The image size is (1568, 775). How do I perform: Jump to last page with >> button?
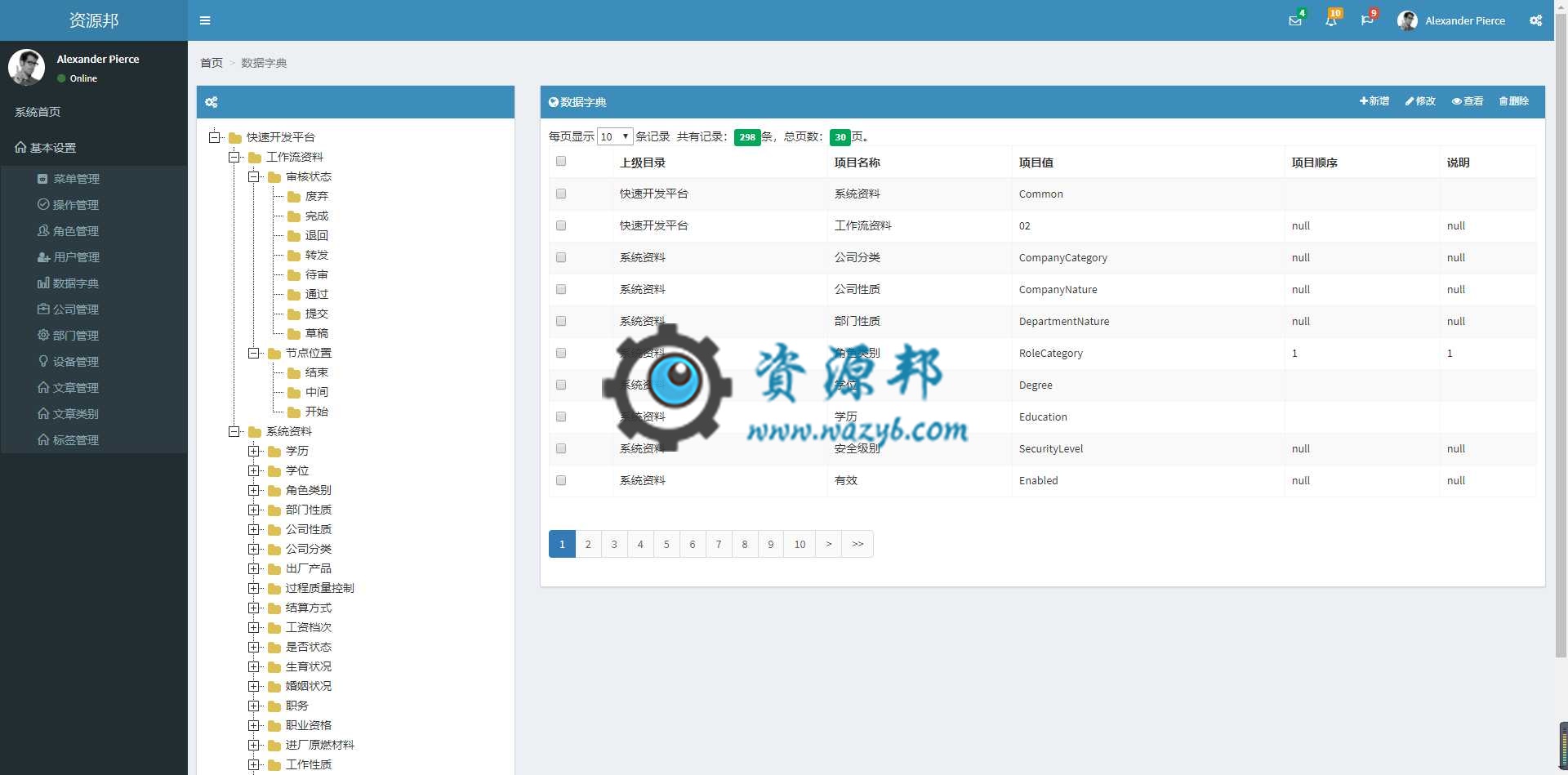(x=857, y=544)
